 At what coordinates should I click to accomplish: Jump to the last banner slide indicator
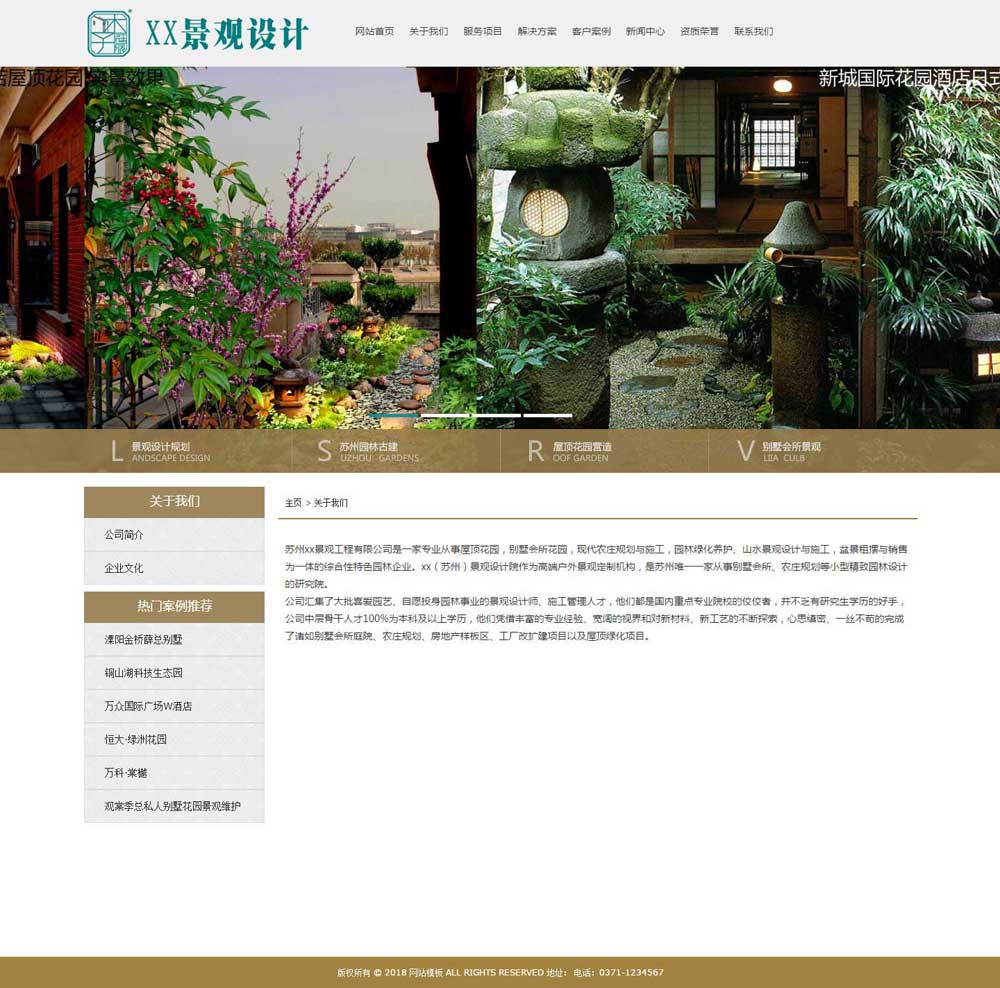pyautogui.click(x=548, y=415)
